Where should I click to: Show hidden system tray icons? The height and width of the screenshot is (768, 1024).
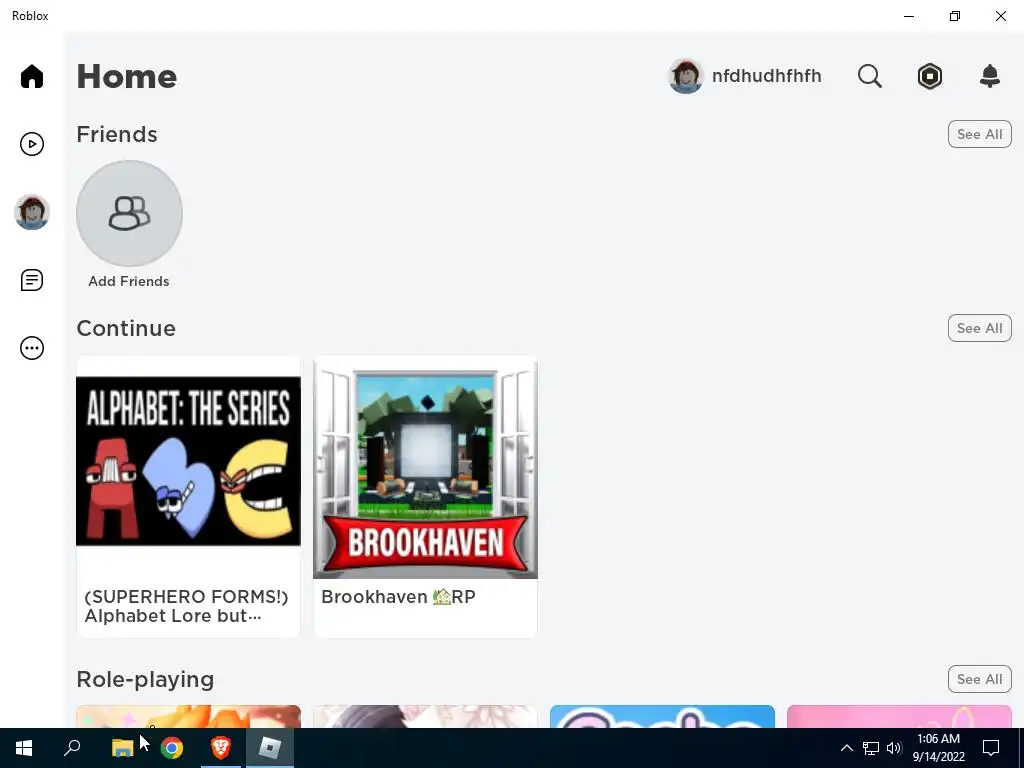(846, 748)
